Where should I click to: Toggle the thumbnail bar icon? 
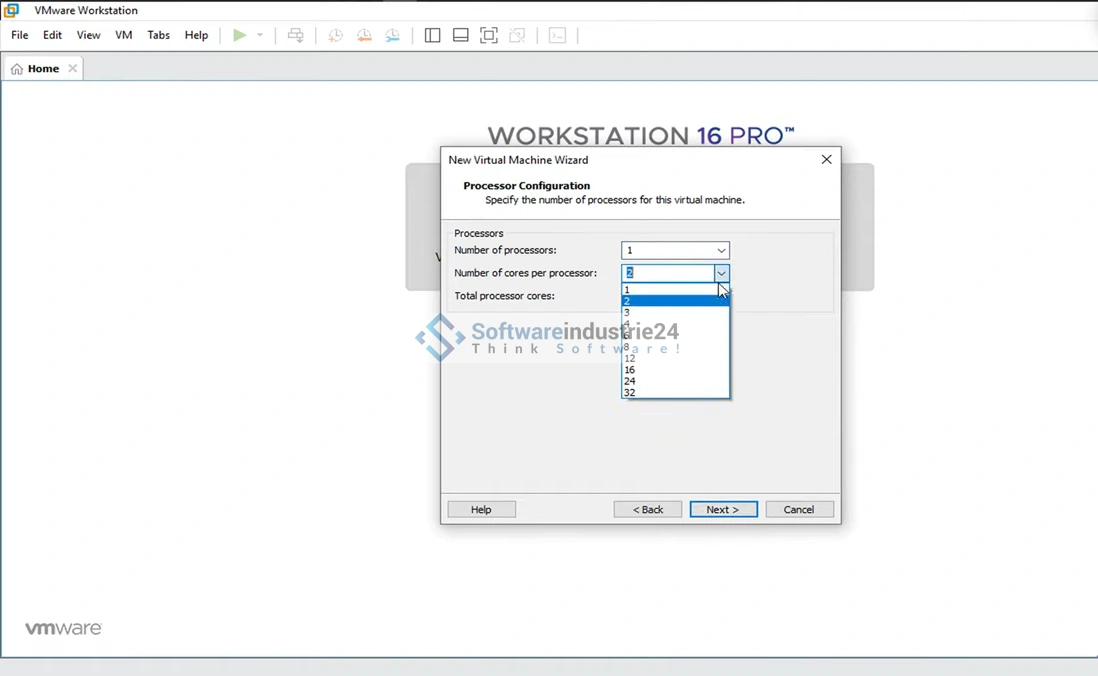pos(461,35)
